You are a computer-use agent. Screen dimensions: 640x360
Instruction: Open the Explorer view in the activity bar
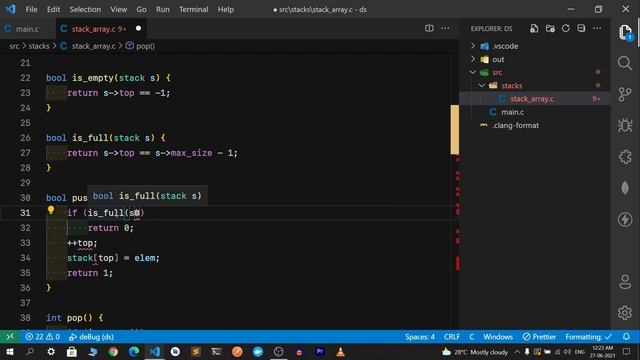pyautogui.click(x=625, y=33)
